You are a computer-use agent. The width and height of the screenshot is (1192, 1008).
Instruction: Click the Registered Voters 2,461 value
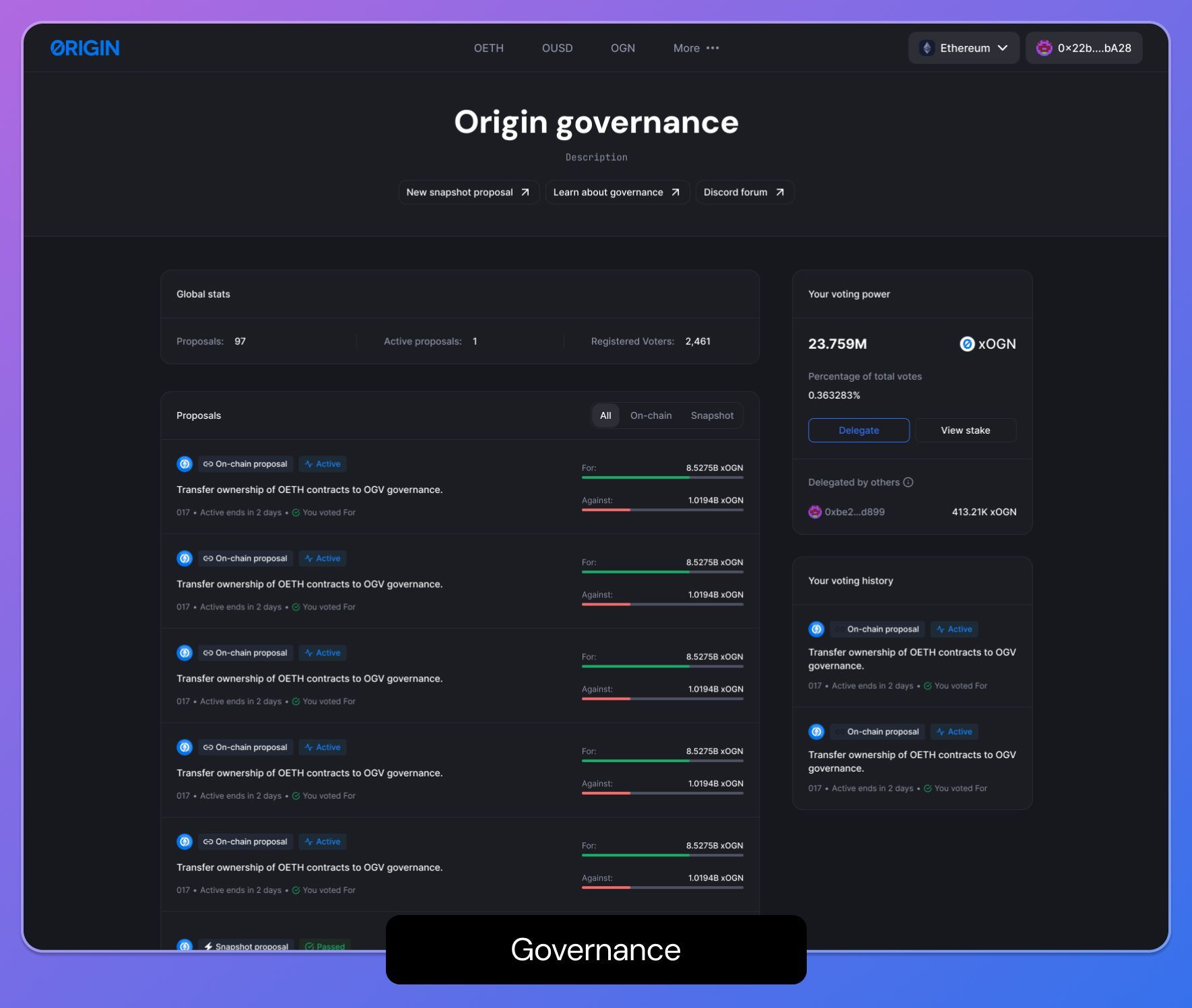point(698,341)
